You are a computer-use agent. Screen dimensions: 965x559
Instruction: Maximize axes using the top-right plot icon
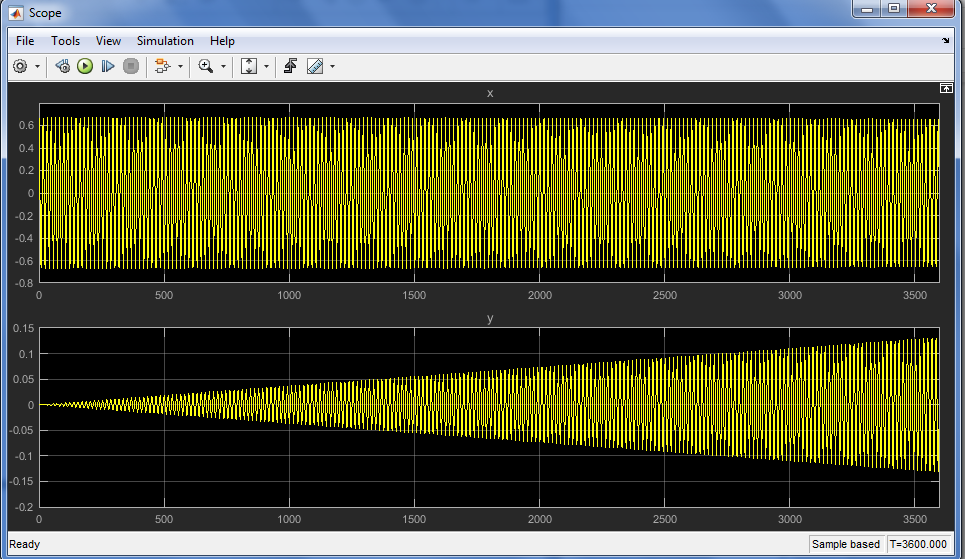tap(946, 89)
